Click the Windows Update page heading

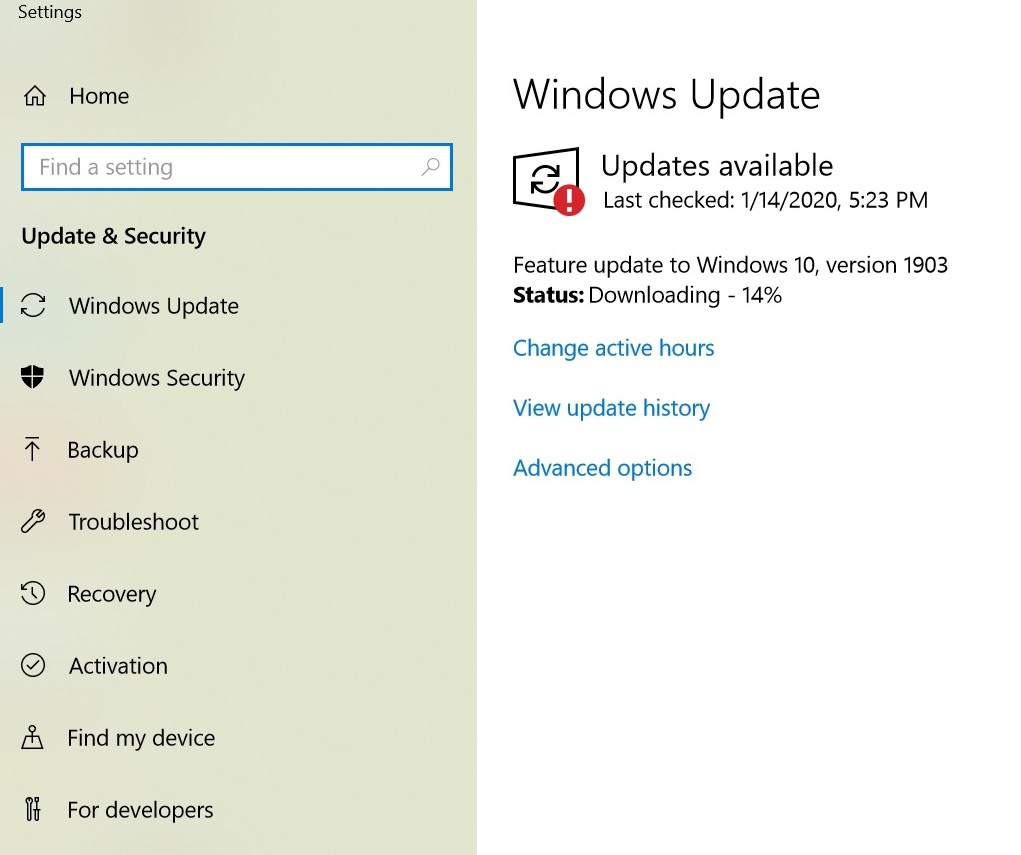[x=666, y=94]
